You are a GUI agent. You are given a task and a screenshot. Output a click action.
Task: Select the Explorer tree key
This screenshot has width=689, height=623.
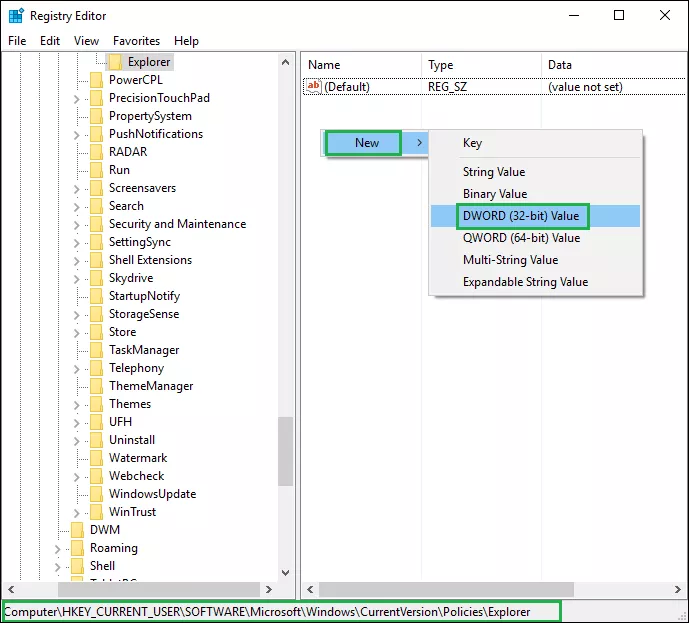coord(149,62)
